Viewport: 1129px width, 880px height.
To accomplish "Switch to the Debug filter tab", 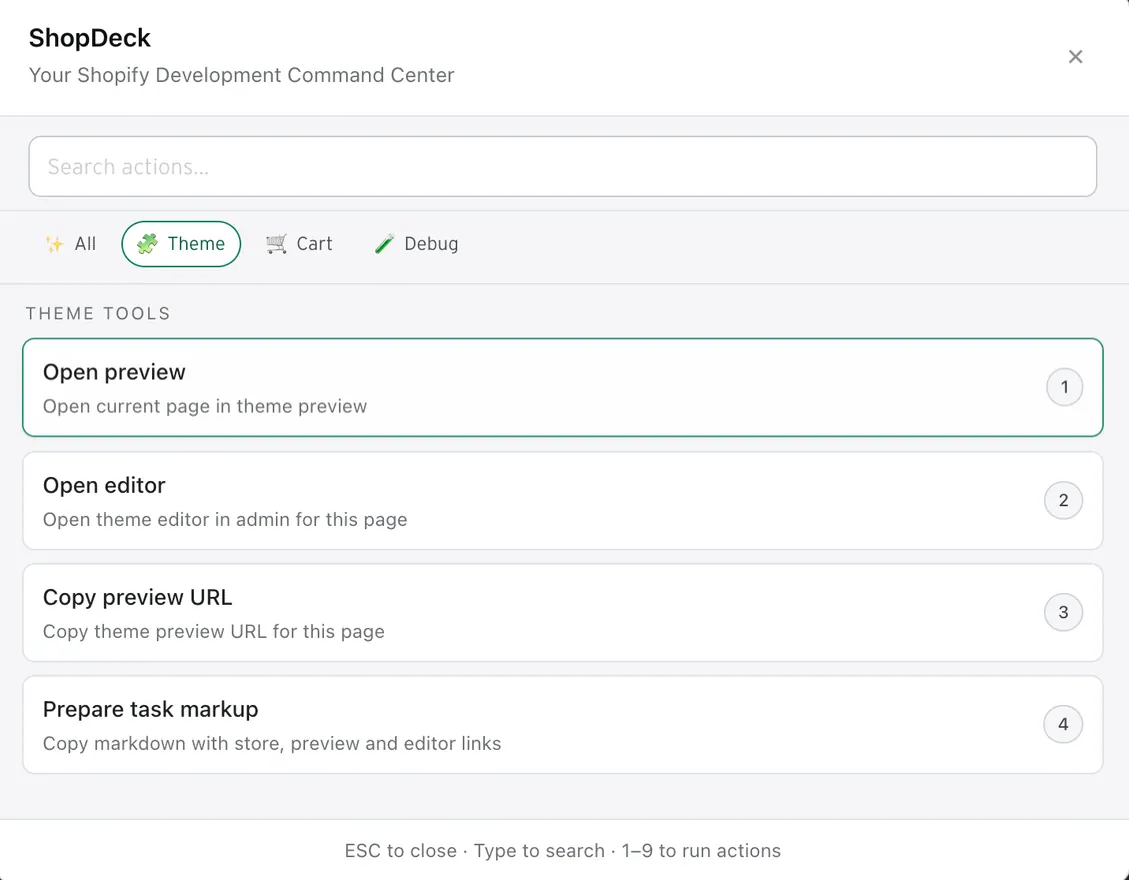I will [416, 244].
